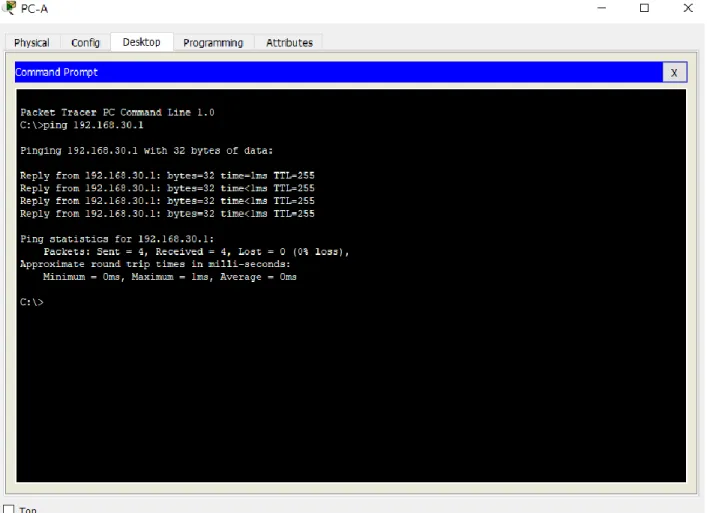Click the reply line with time=1ms
This screenshot has width=707, height=513.
pyautogui.click(x=167, y=175)
